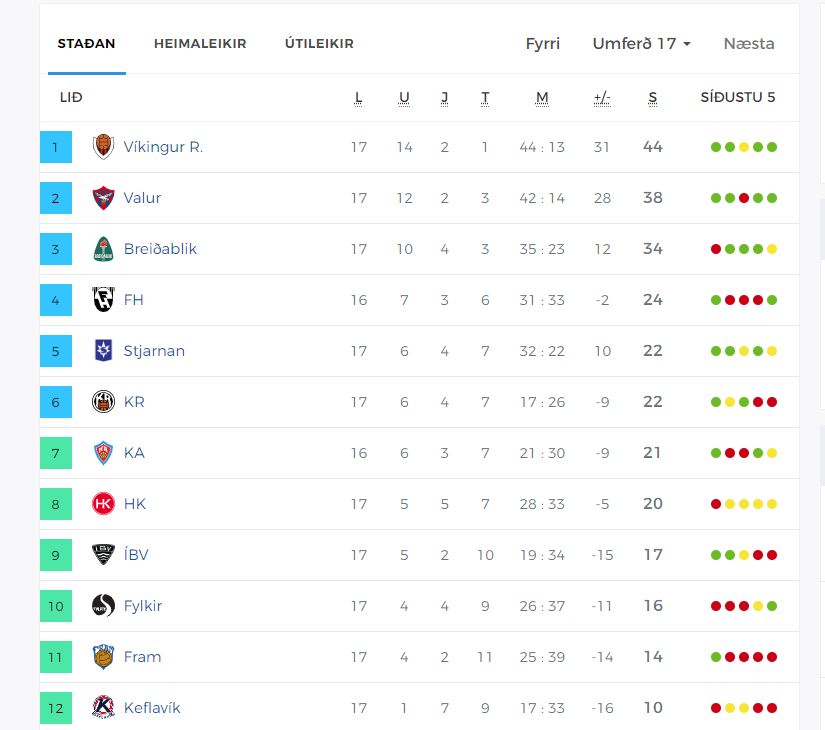The width and height of the screenshot is (825, 730).
Task: Open the Fylkir team link
Action: pos(143,606)
